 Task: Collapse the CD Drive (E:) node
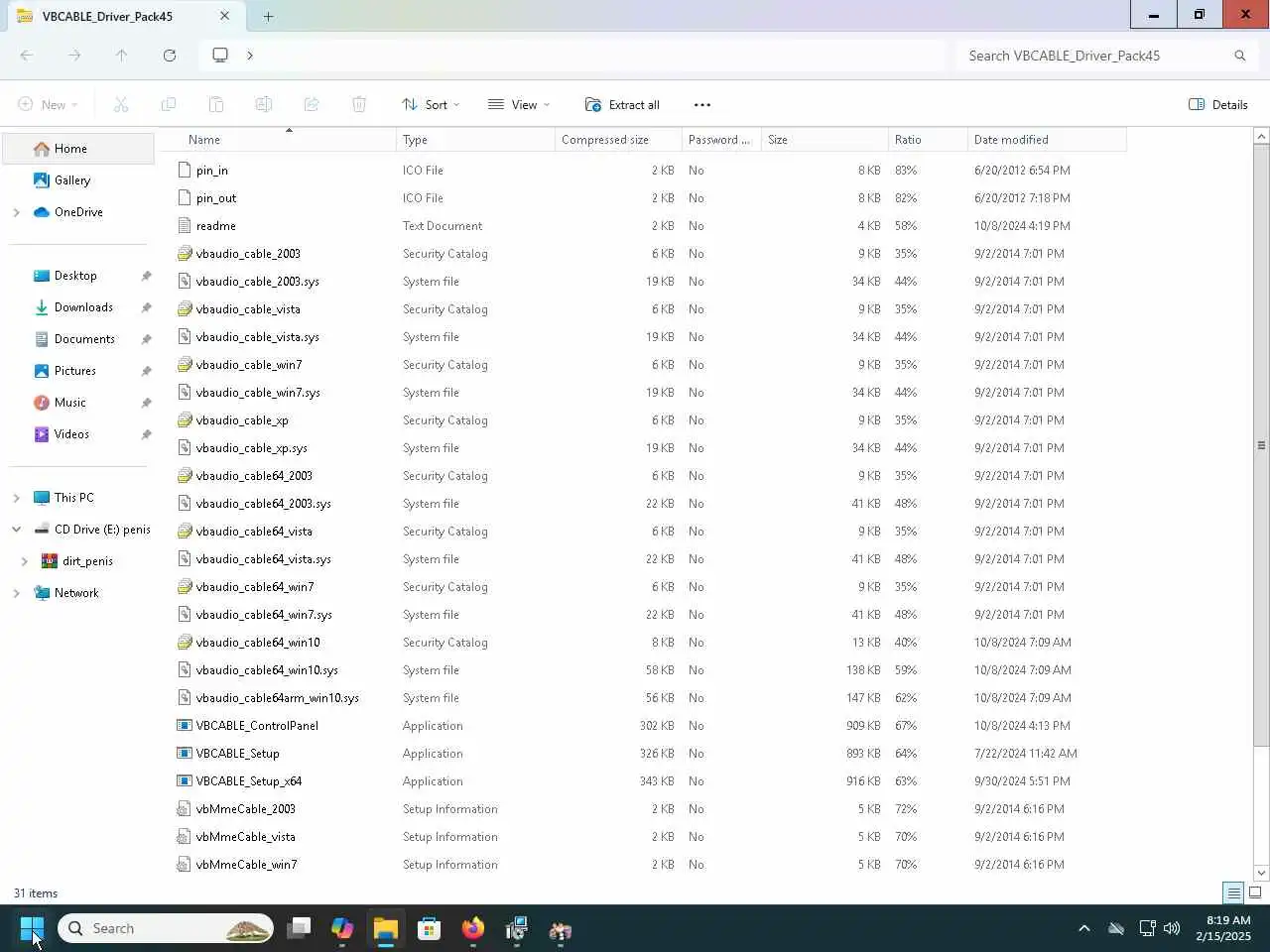coord(16,530)
